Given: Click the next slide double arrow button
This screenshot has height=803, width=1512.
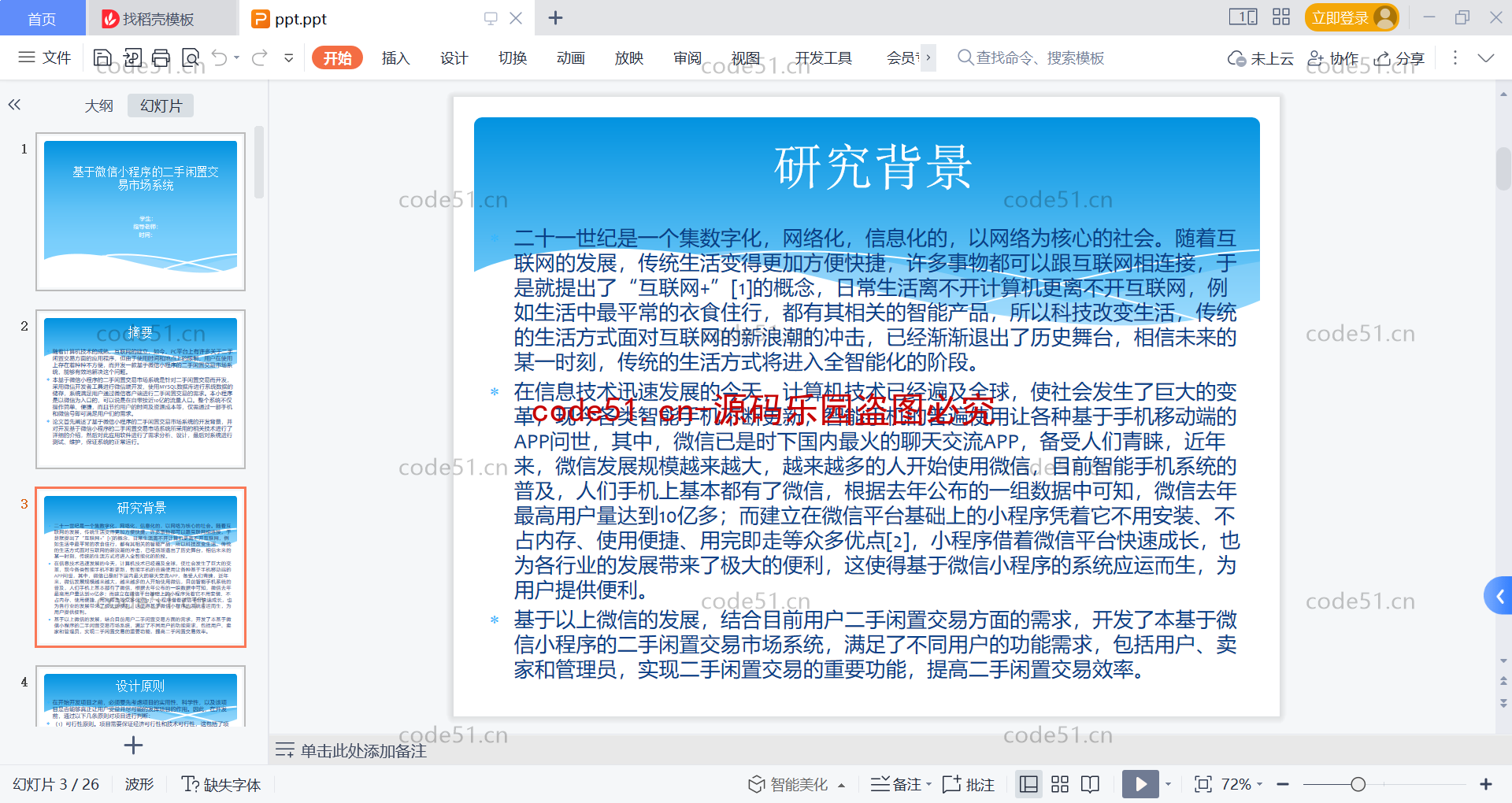Looking at the screenshot, I should [x=1503, y=702].
